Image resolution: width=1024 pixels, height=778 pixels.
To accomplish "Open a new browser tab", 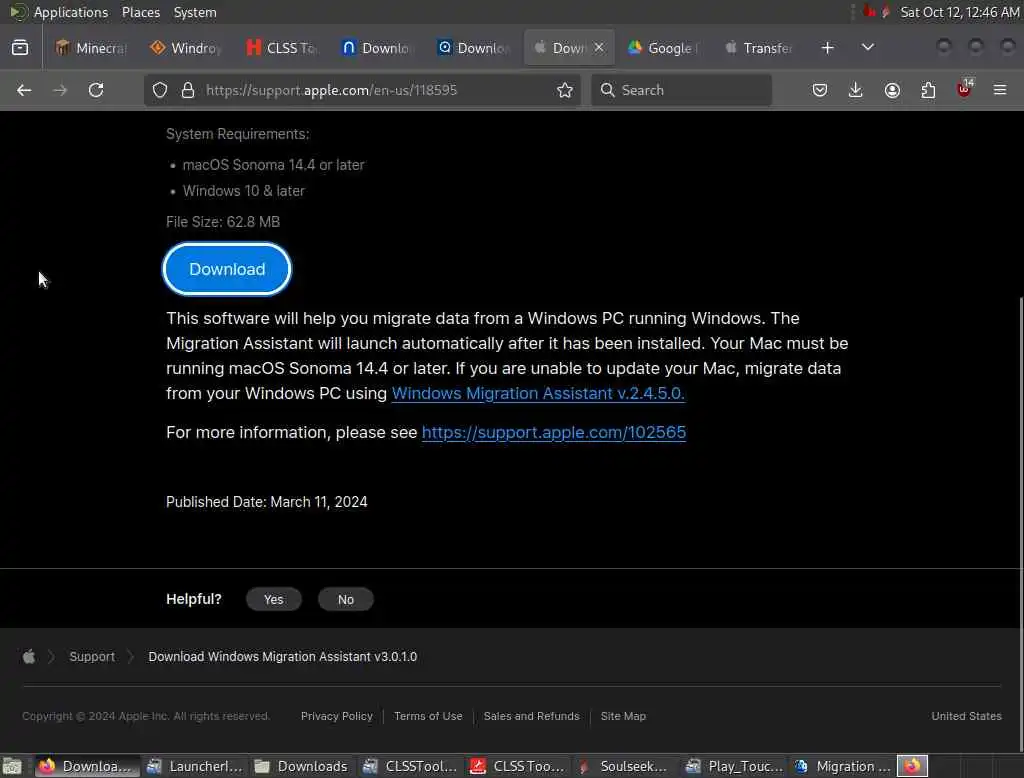I will pyautogui.click(x=827, y=48).
